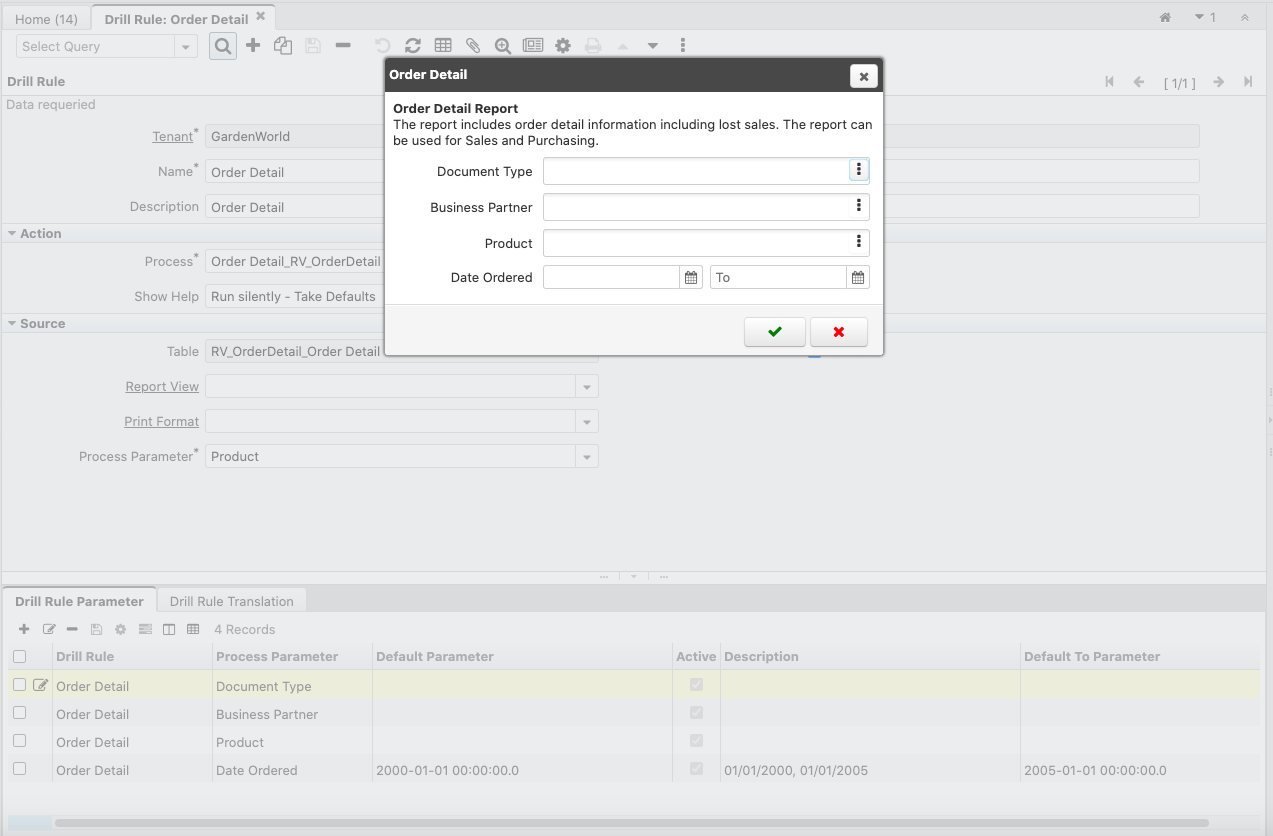Select the Document Type row checkbox
The image size is (1273, 836).
point(20,685)
